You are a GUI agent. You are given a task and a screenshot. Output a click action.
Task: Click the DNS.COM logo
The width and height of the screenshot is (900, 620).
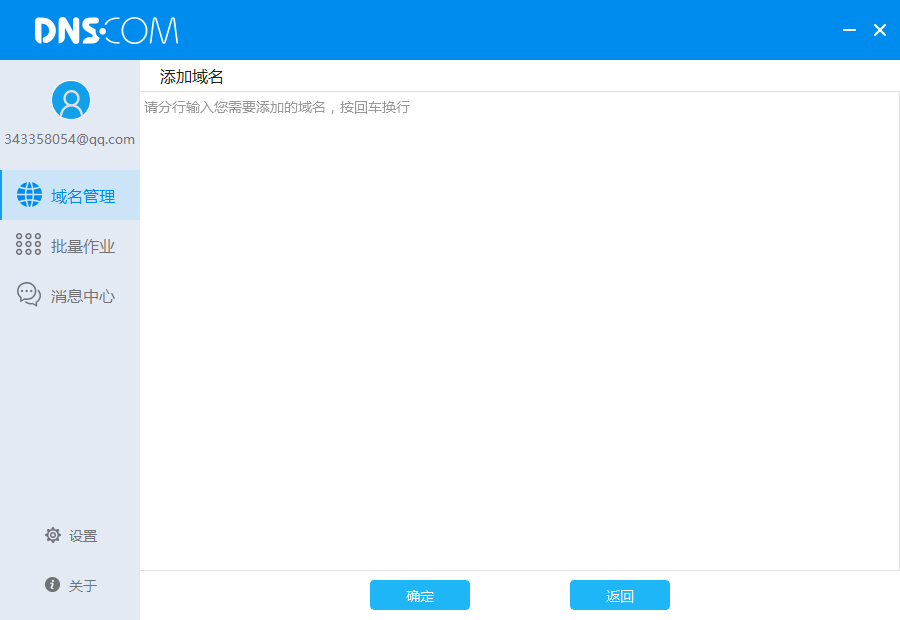(x=106, y=30)
